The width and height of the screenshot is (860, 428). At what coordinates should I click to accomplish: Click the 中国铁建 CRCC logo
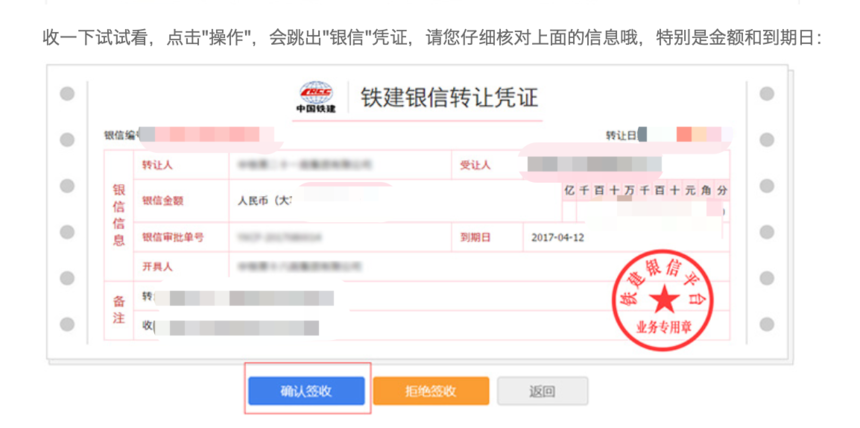317,97
